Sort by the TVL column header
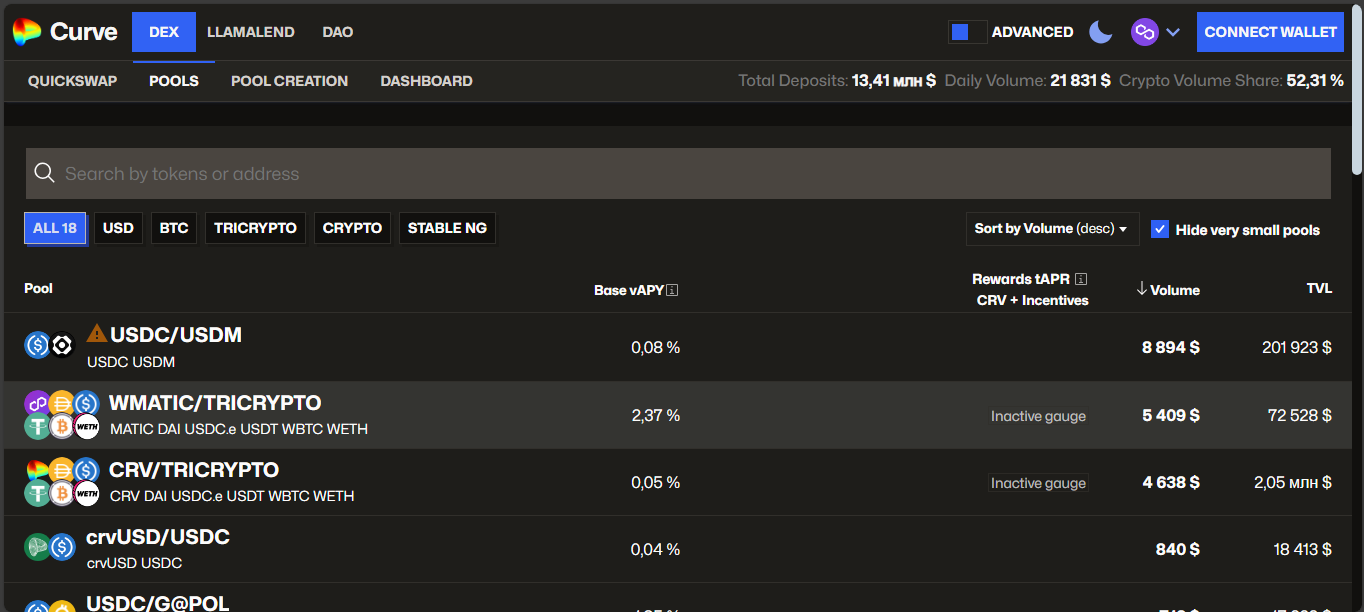 (x=1319, y=288)
